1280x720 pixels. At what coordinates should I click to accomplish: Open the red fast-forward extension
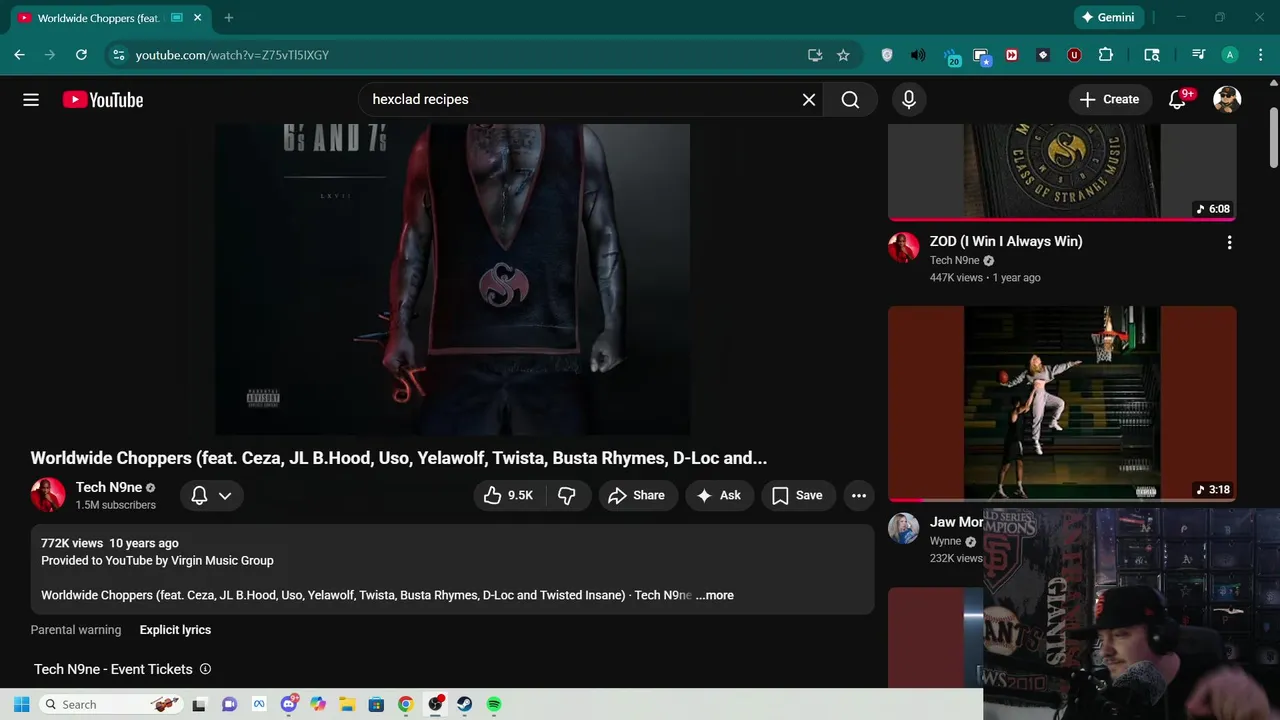click(1012, 55)
